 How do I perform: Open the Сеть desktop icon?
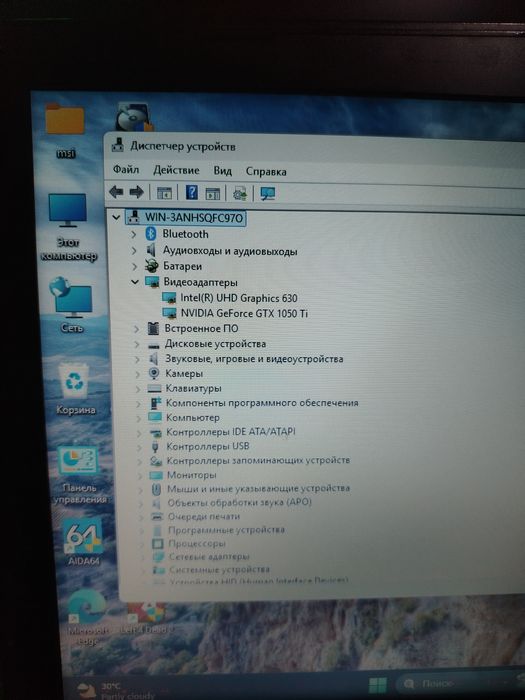pos(71,304)
